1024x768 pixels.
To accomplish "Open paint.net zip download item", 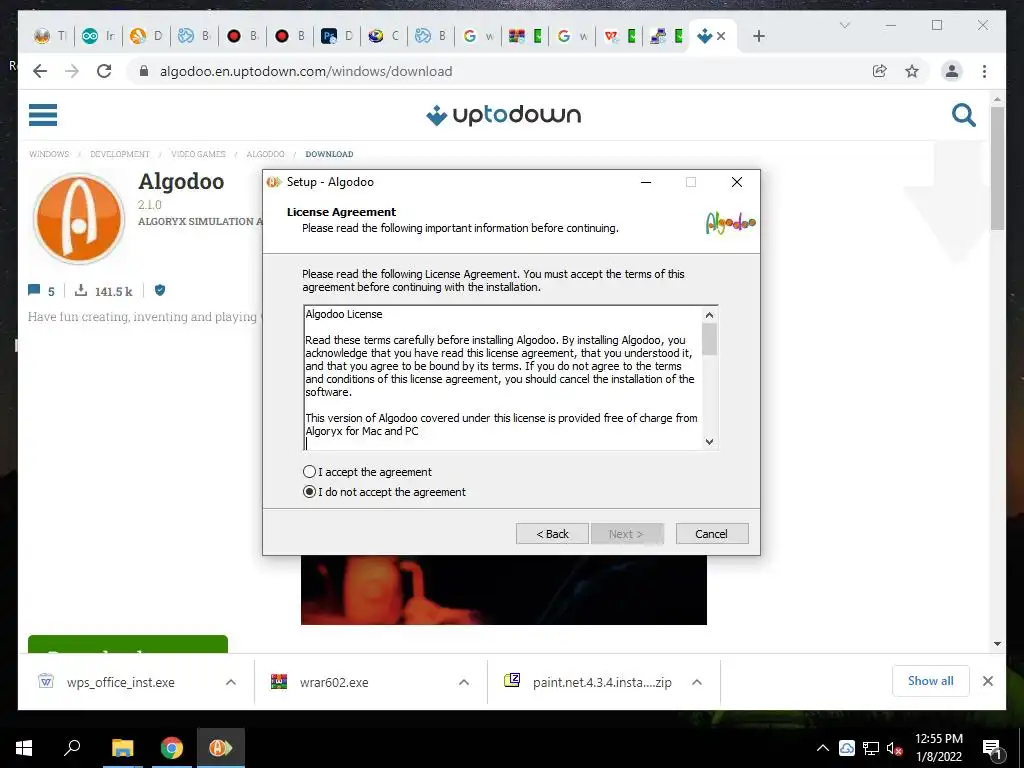I will point(601,682).
